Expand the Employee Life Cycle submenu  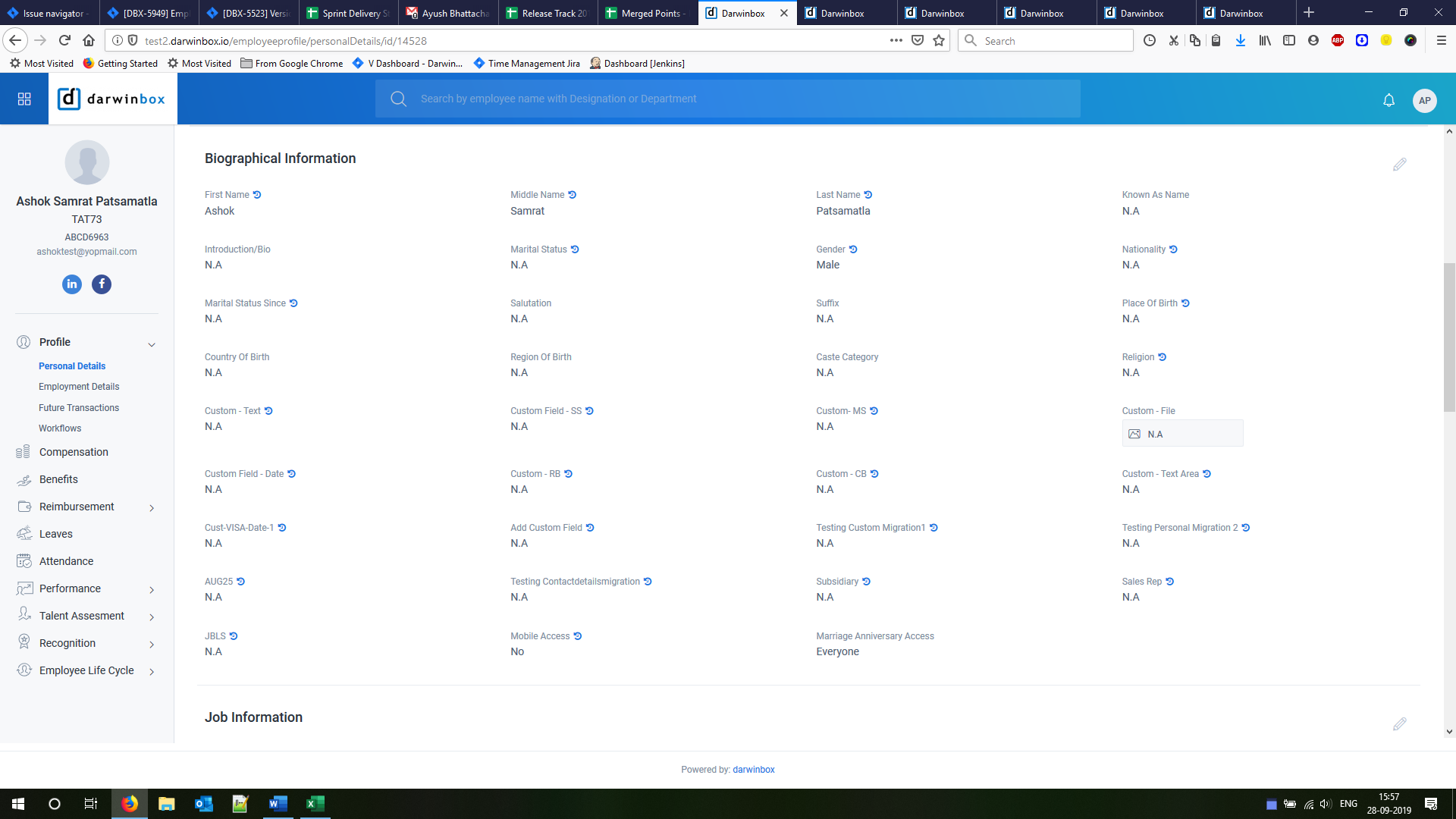pos(152,672)
